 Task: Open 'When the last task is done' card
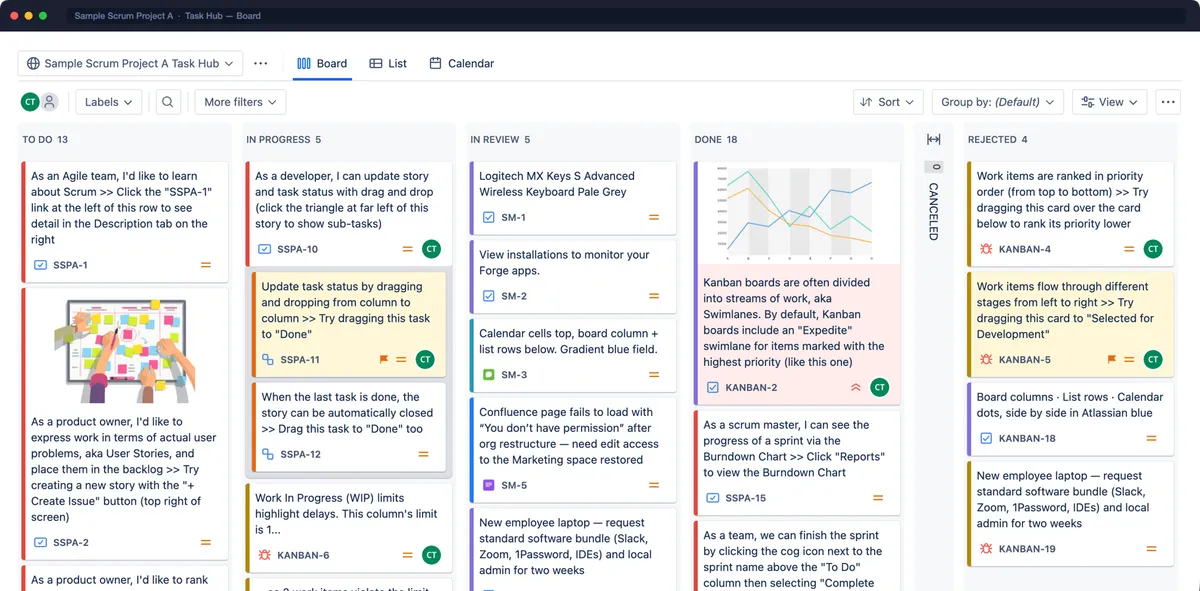click(x=351, y=427)
